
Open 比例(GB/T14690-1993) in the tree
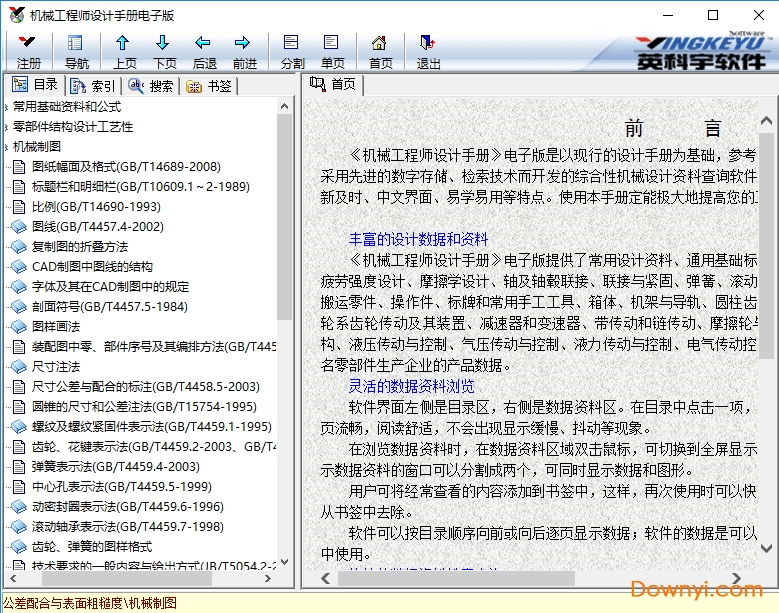click(96, 207)
